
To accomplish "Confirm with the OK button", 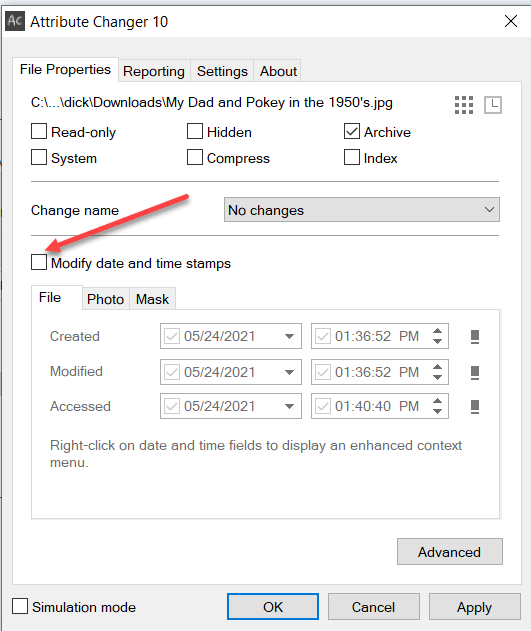I will (x=273, y=606).
